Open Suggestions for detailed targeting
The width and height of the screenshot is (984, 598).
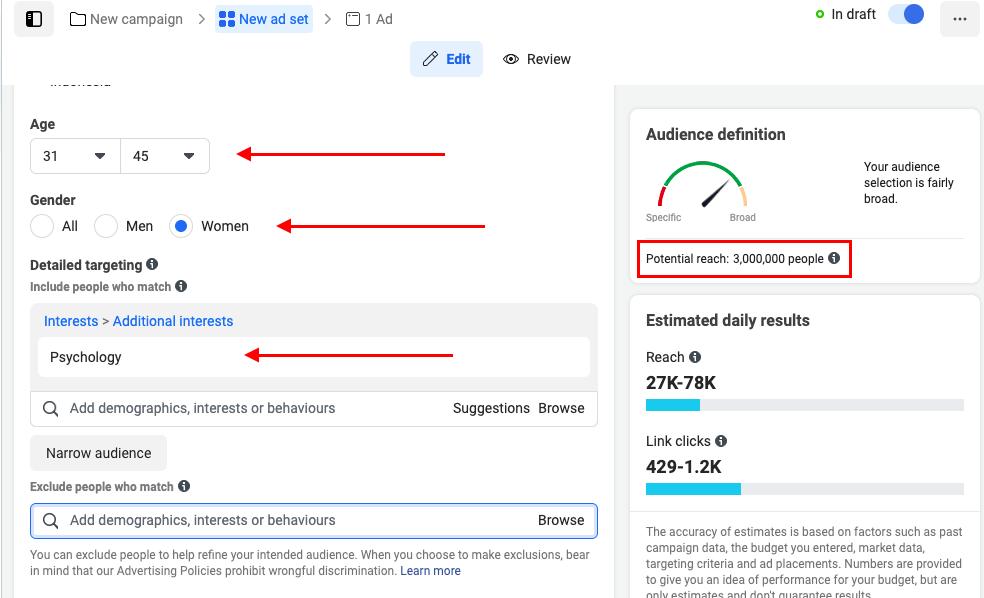491,408
